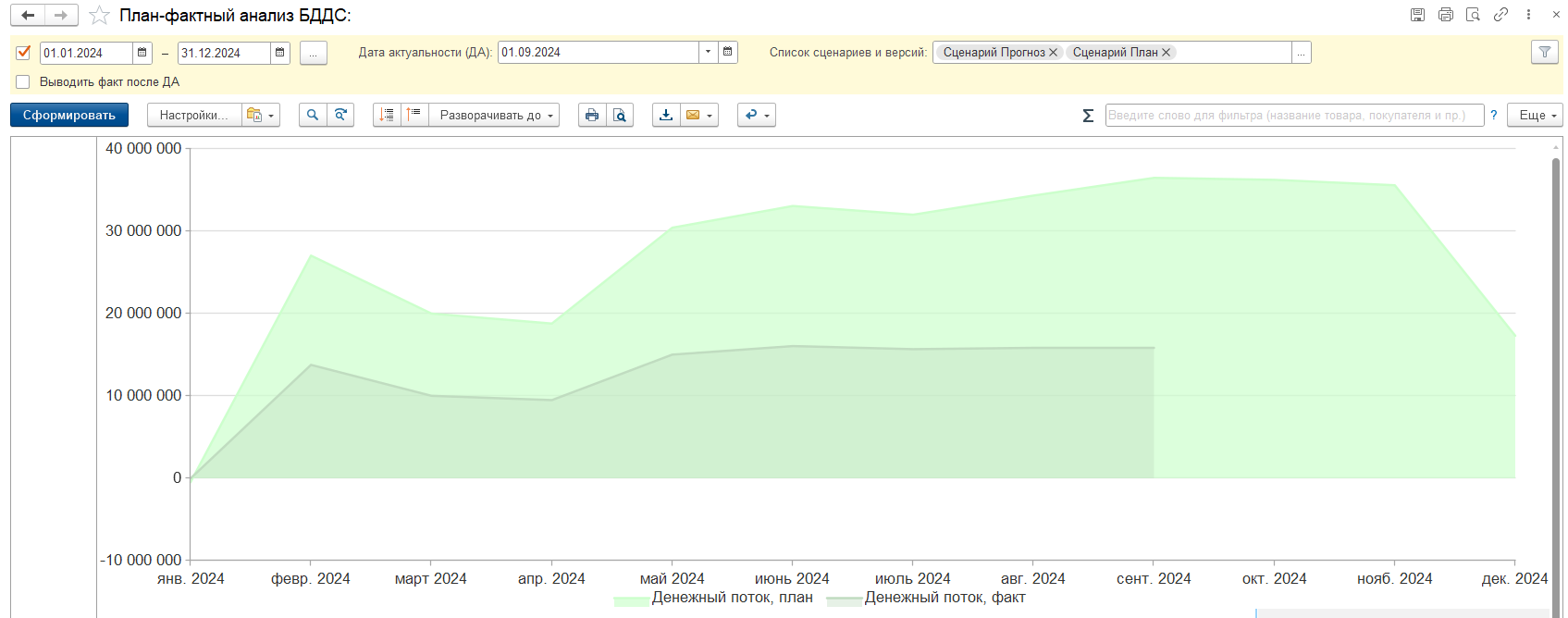Click the get link icon in title bar

click(x=1500, y=15)
